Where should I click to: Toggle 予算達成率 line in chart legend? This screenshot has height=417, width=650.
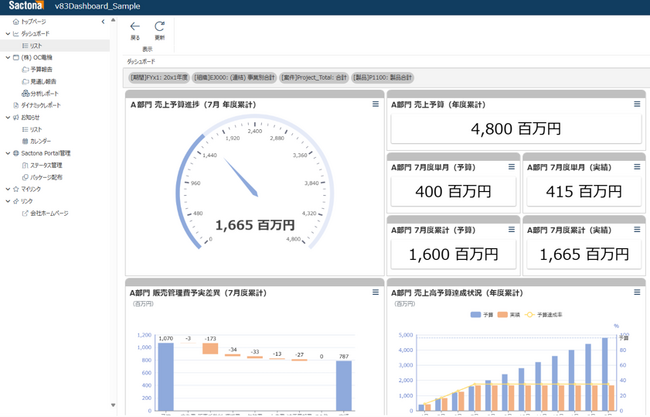tap(543, 315)
